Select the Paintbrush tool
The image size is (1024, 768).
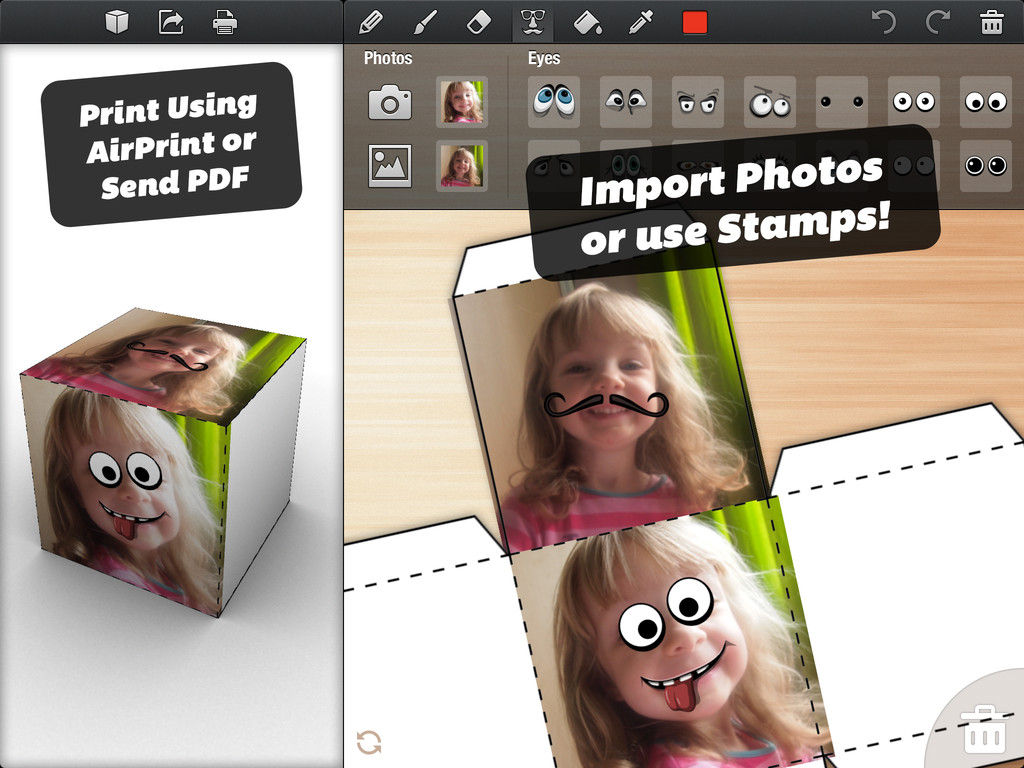(425, 22)
